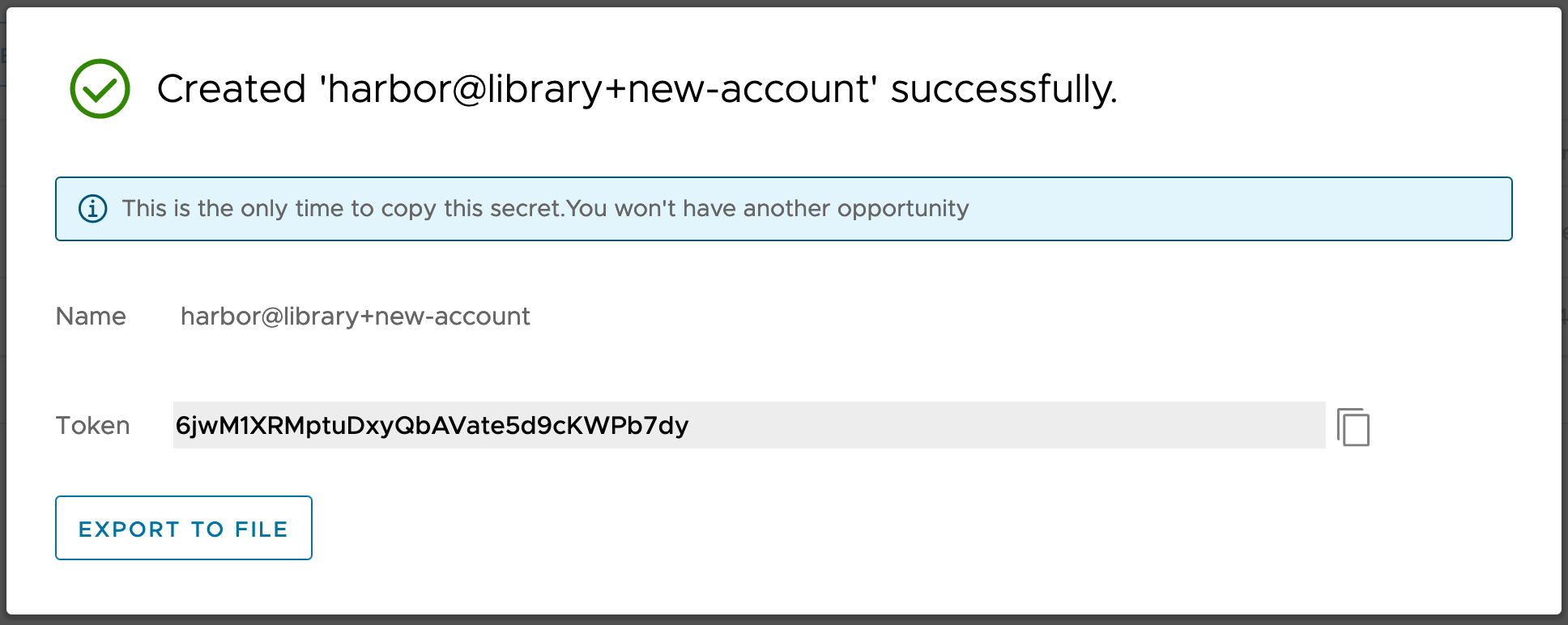Click the copy-to-clipboard icon beside the token
This screenshot has width=1568, height=625.
[x=1353, y=427]
